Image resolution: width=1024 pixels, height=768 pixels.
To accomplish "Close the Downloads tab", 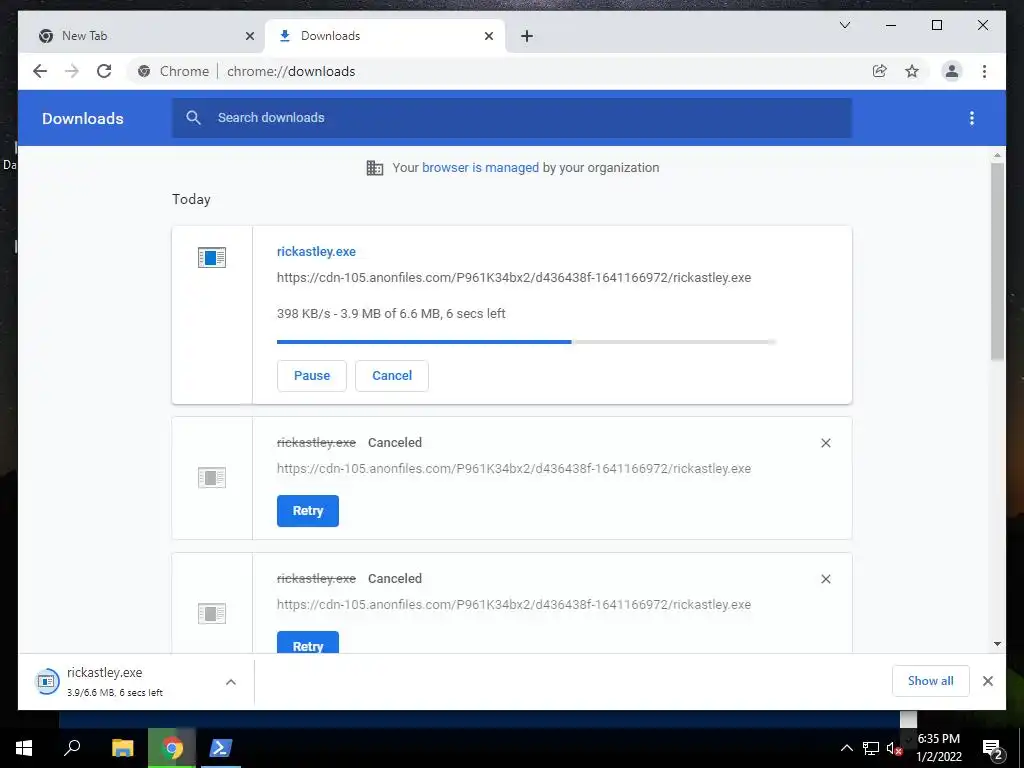I will point(488,36).
